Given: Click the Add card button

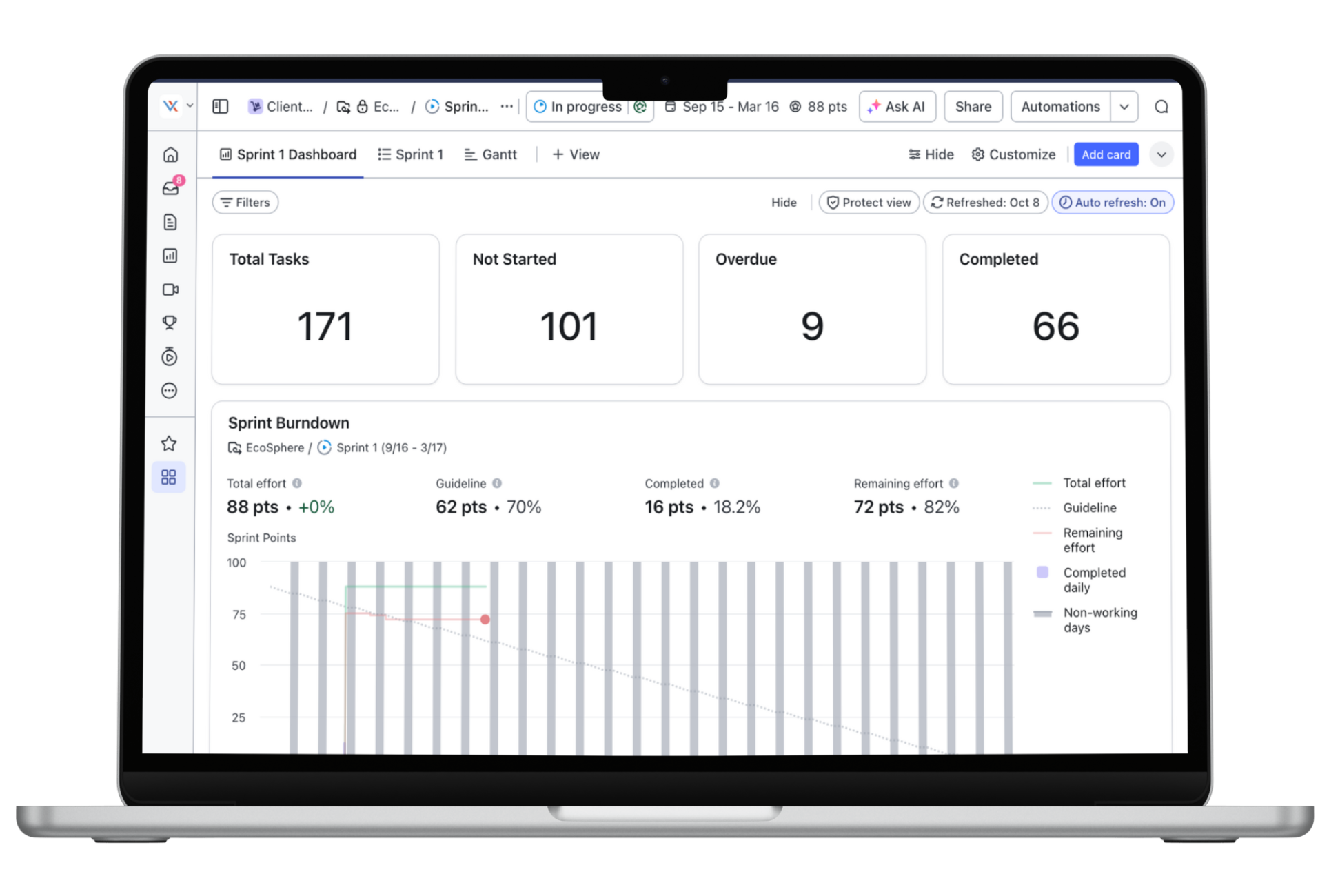Looking at the screenshot, I should (1106, 154).
